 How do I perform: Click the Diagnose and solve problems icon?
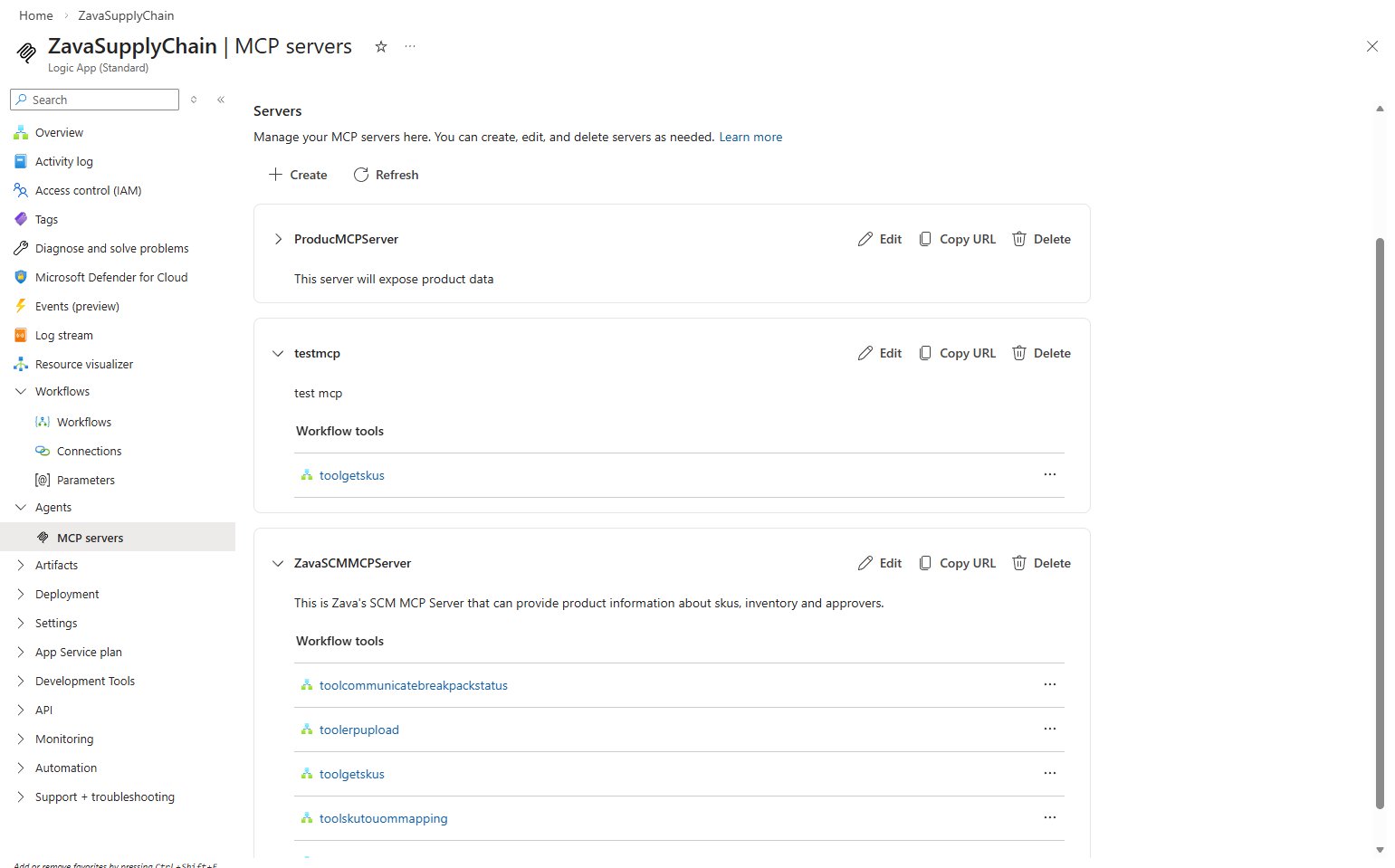tap(21, 248)
